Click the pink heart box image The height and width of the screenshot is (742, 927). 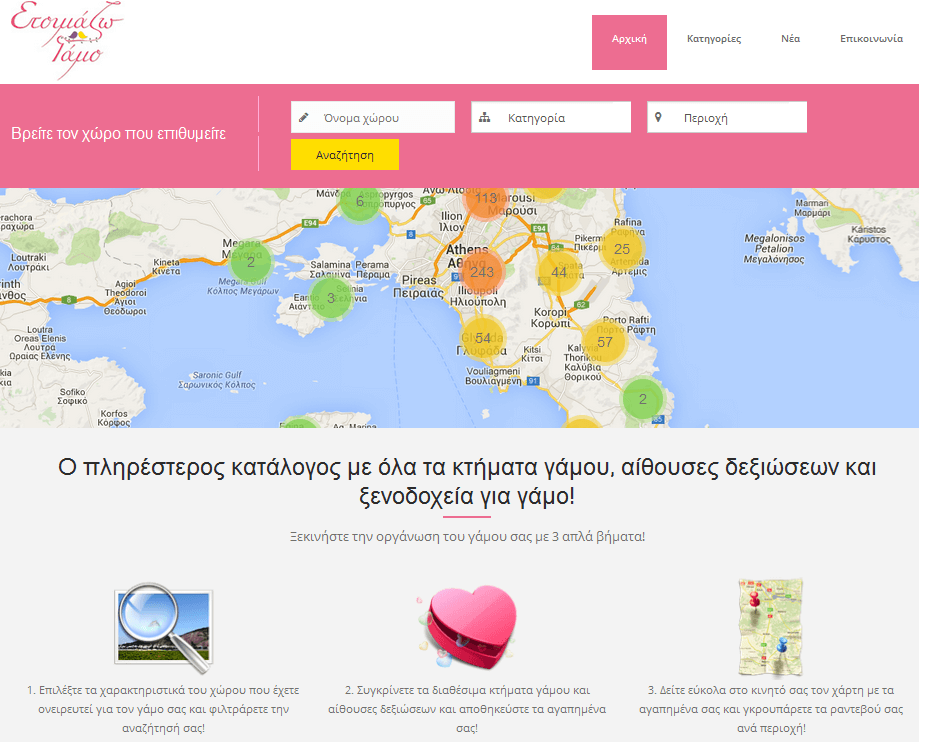click(x=468, y=627)
